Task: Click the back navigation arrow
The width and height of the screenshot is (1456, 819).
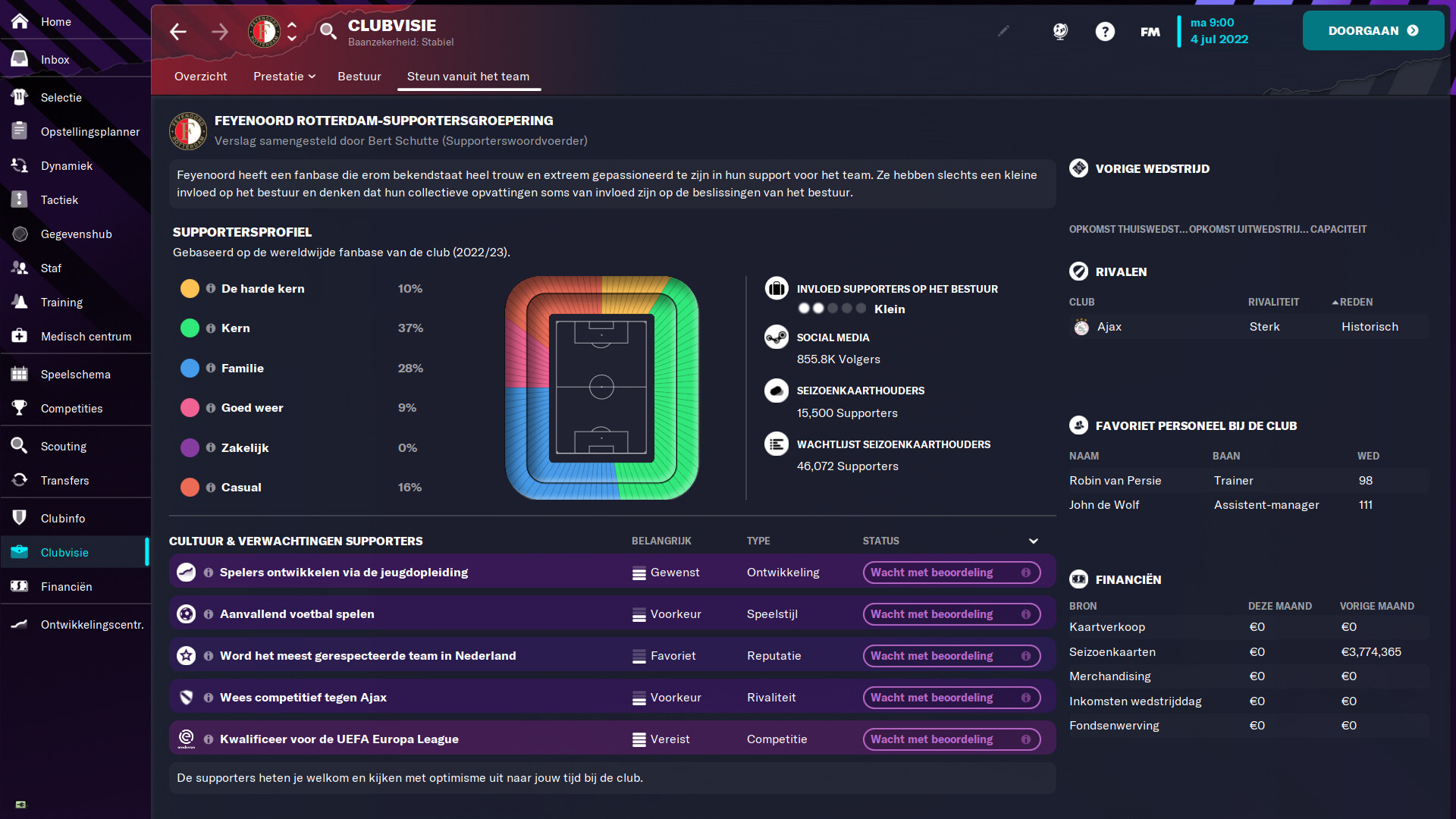Action: 178,31
